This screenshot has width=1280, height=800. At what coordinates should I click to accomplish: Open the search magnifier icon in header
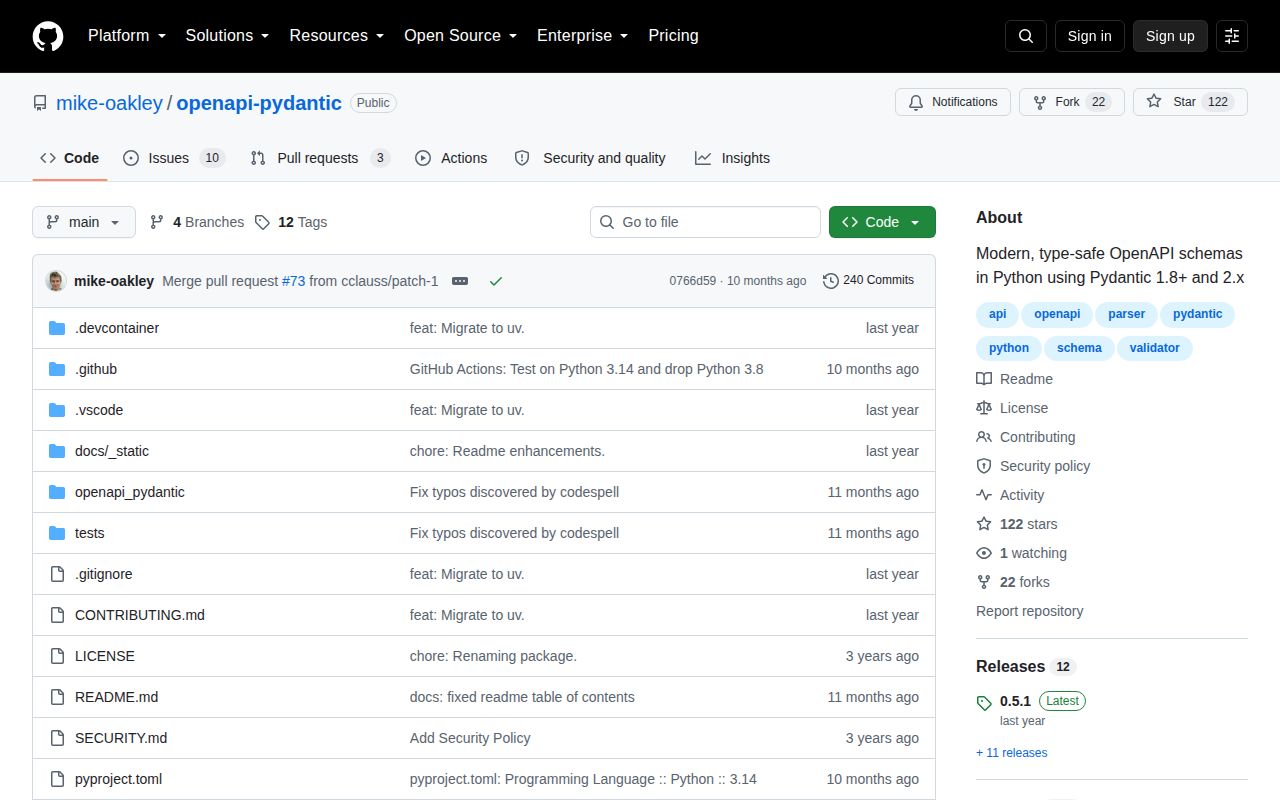point(1026,36)
